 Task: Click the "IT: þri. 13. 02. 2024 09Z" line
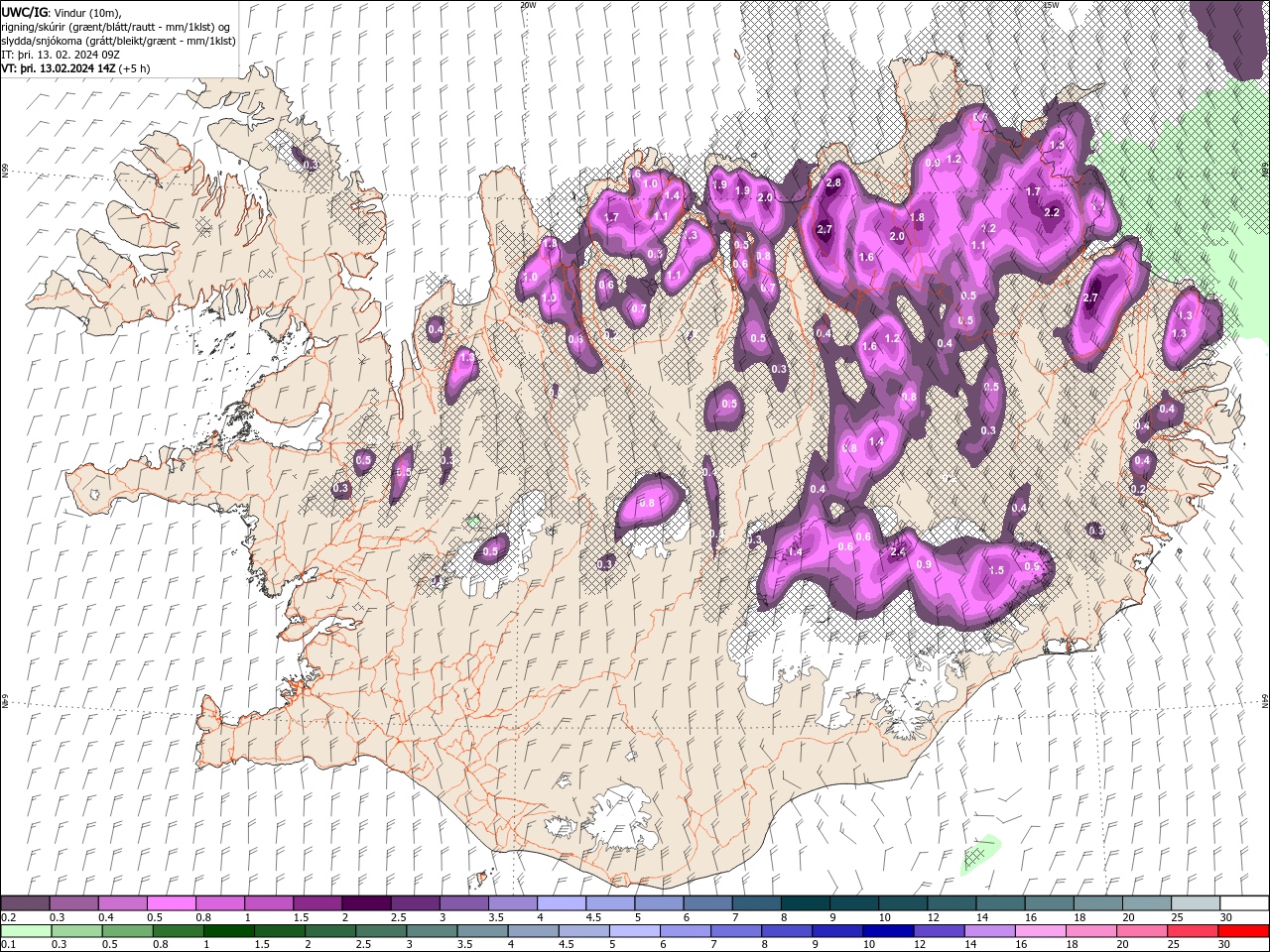pos(60,55)
